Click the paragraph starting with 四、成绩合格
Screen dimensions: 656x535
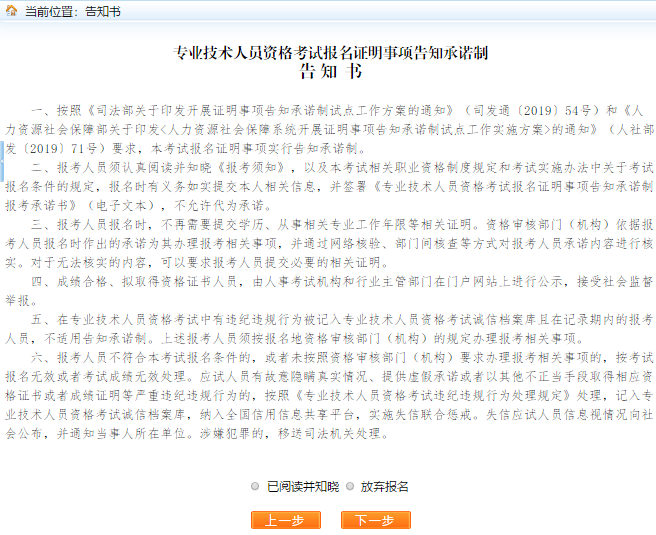click(330, 290)
